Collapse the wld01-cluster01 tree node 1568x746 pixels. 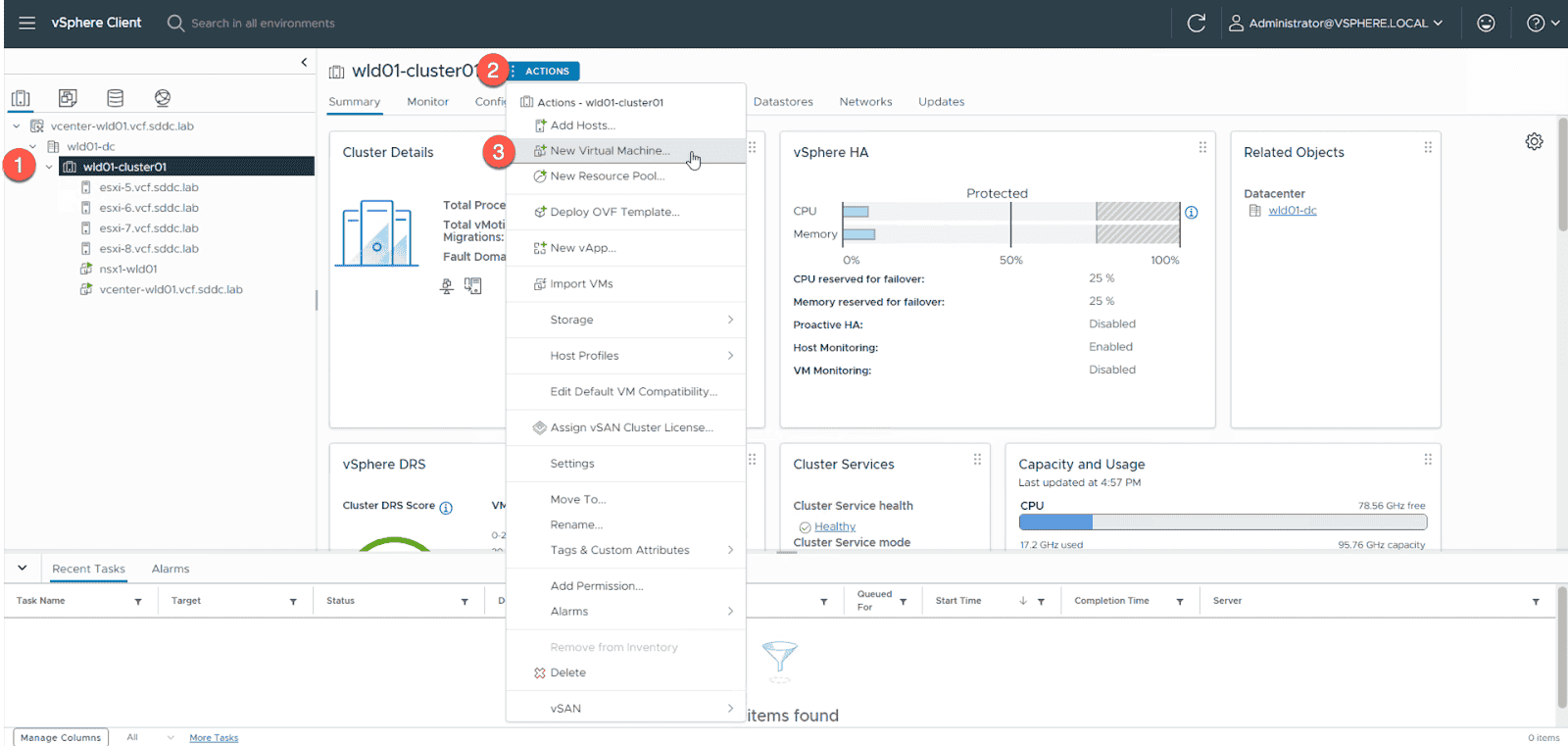click(x=49, y=168)
